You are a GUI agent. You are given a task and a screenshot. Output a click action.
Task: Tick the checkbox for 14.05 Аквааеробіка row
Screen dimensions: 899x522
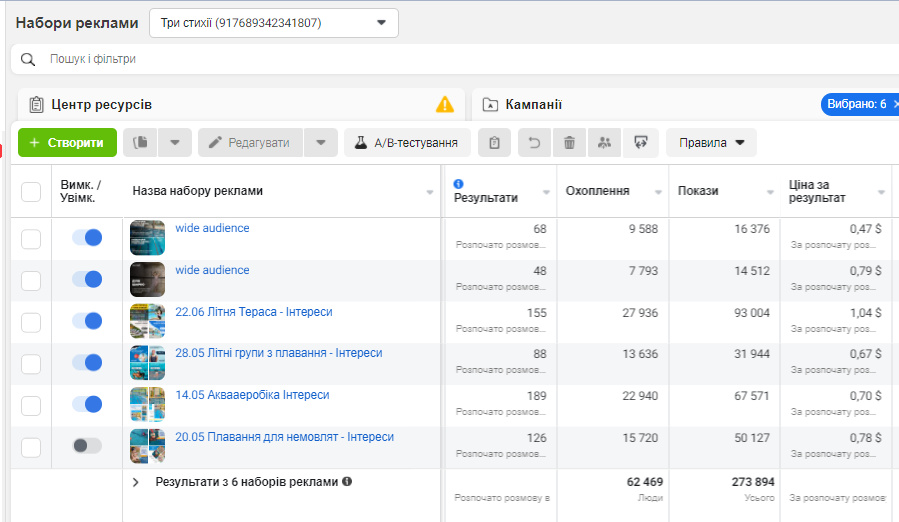(x=31, y=405)
